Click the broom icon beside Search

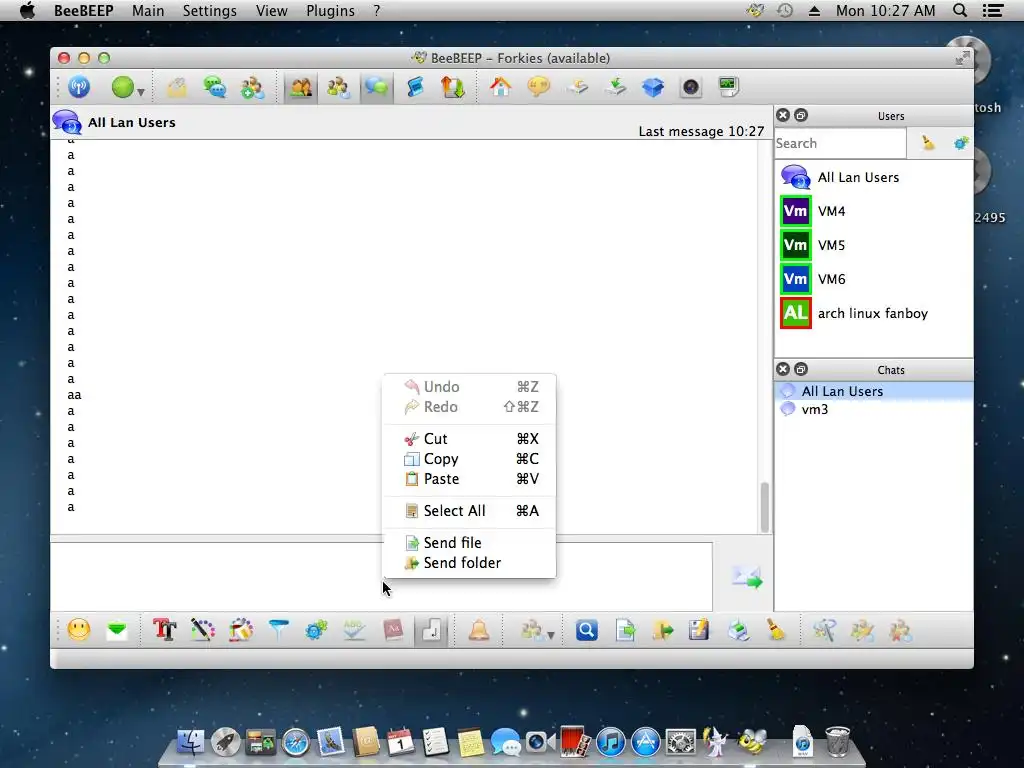[928, 142]
